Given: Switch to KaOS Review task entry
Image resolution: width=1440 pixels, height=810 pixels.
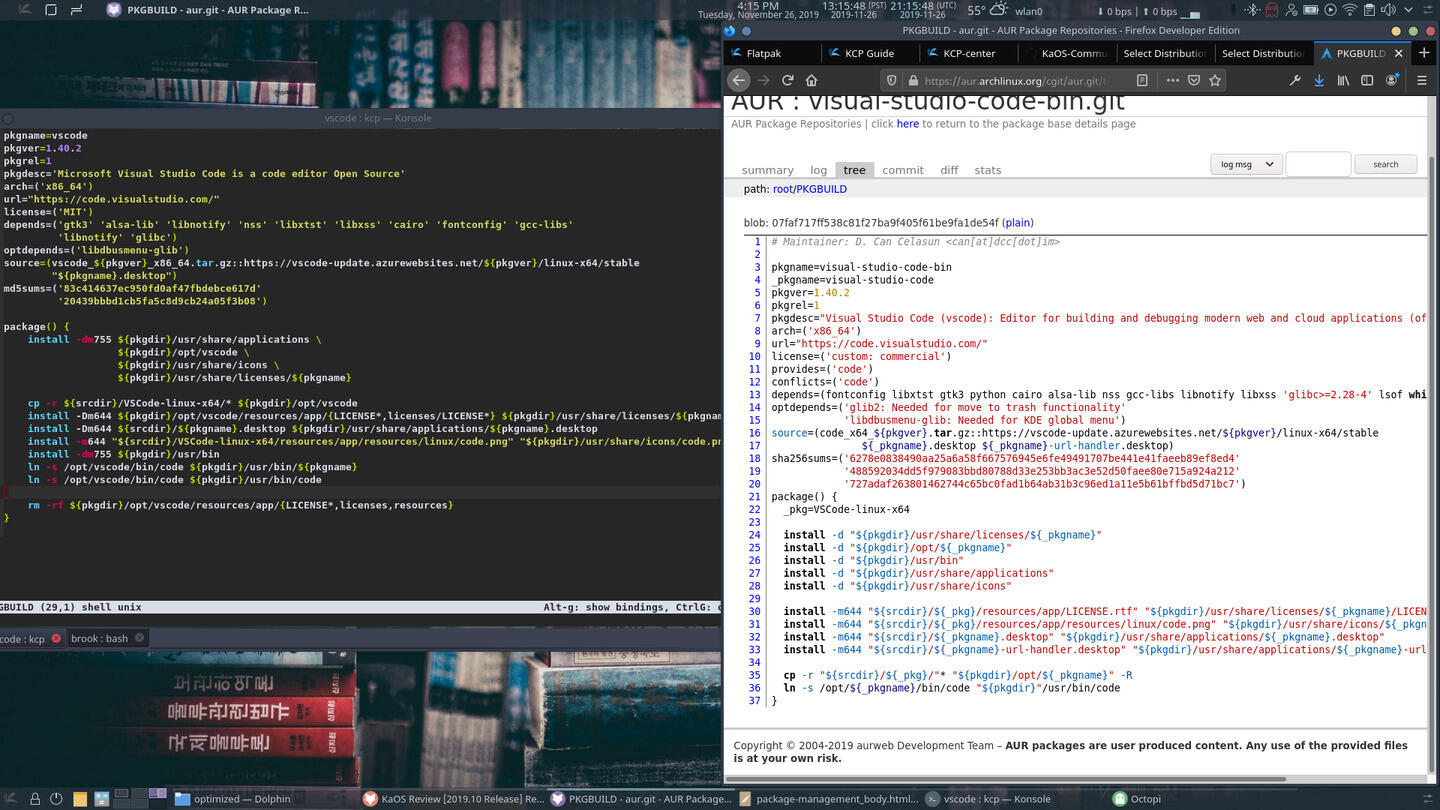Looking at the screenshot, I should [453, 799].
